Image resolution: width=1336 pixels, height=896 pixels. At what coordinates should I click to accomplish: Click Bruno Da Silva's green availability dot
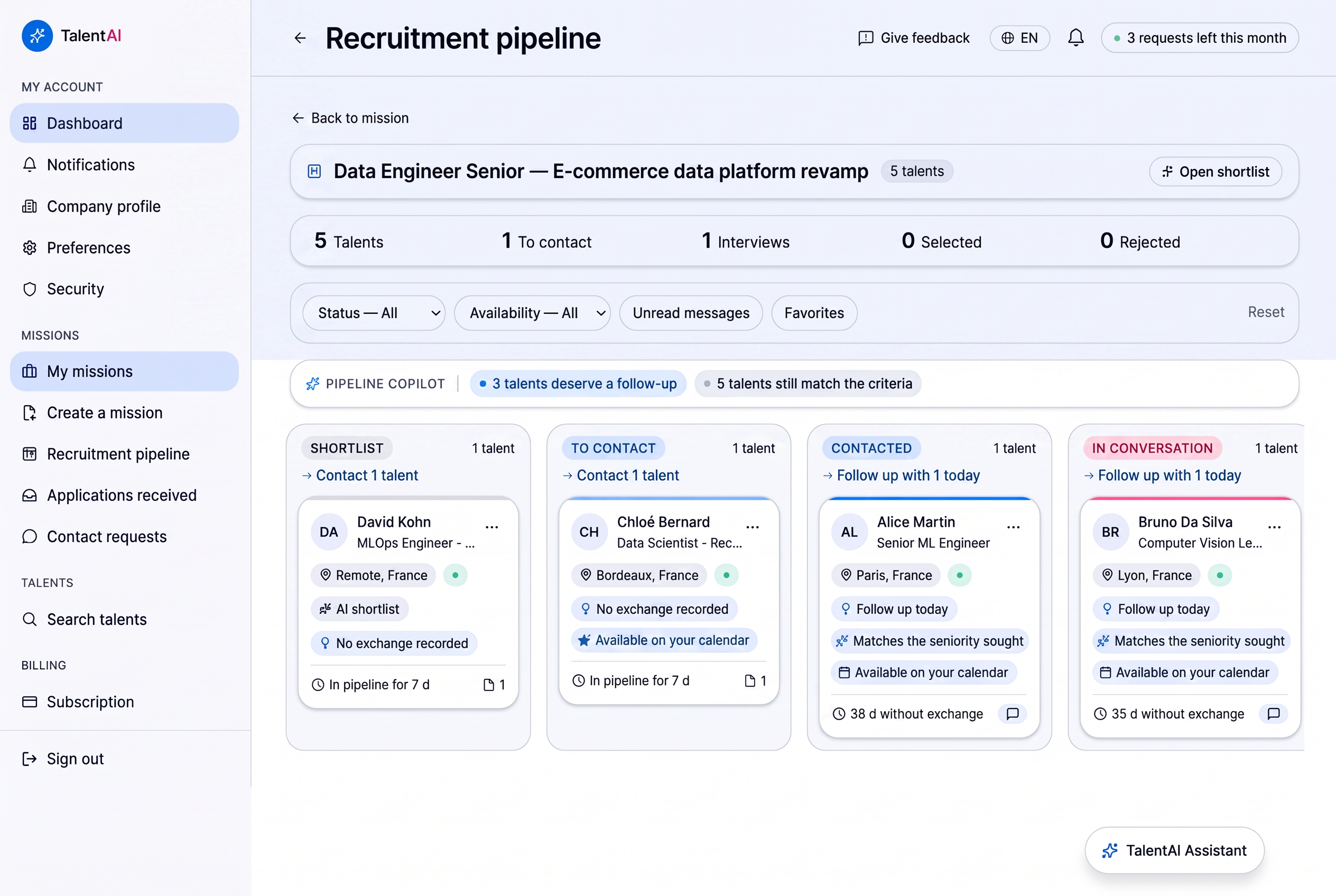point(1219,575)
